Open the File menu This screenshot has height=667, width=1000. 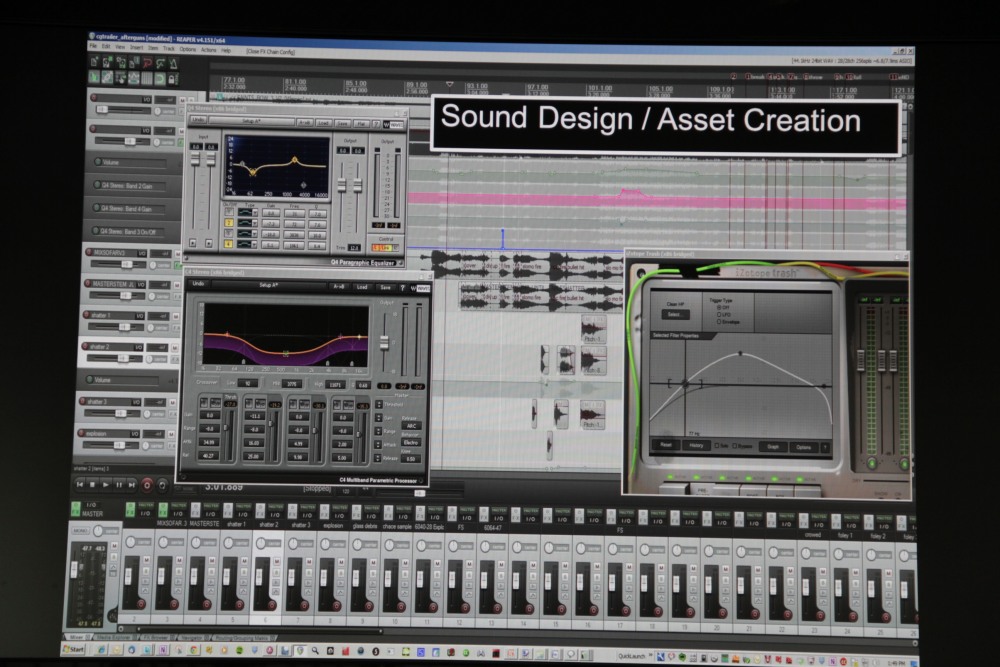pos(93,47)
